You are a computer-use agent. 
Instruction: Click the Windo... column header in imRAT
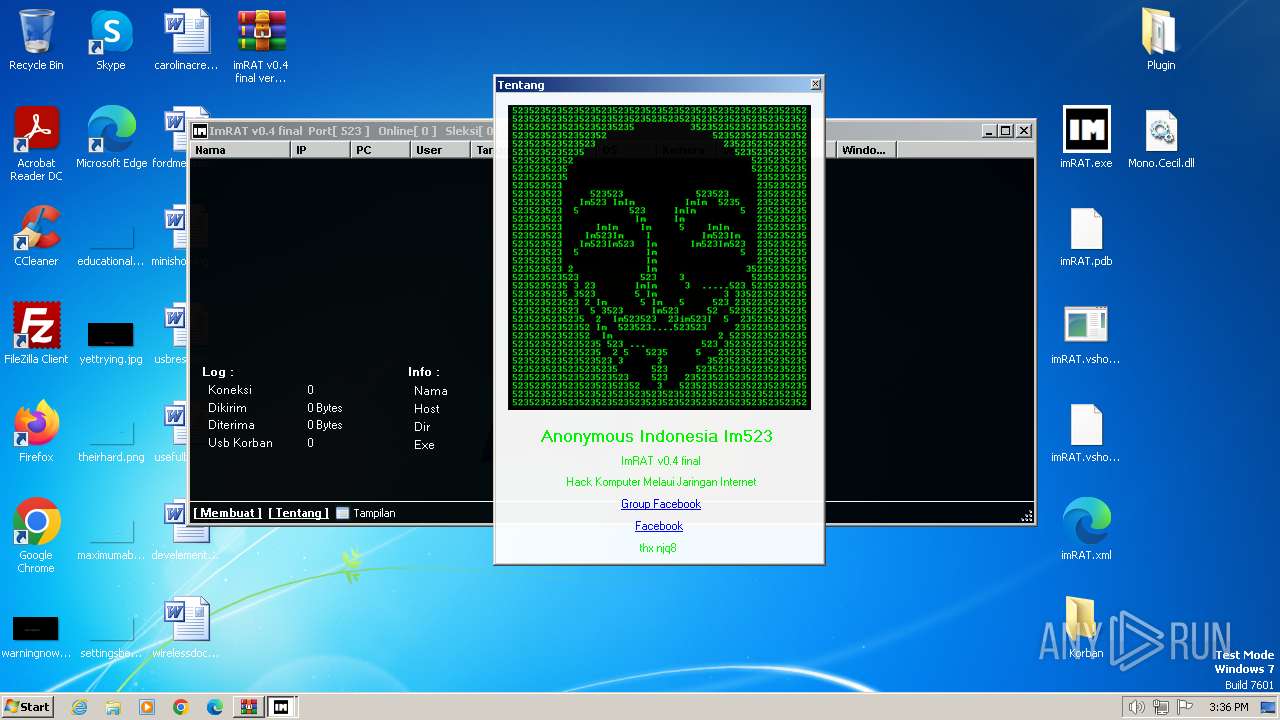(x=866, y=150)
